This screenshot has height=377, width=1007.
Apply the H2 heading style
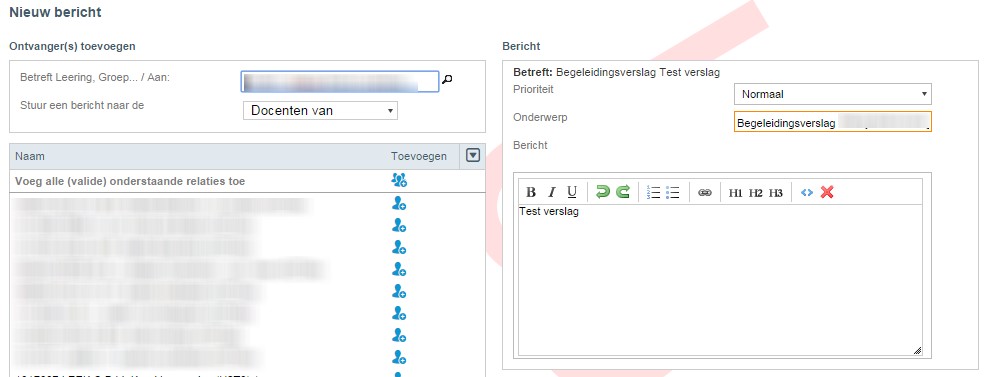click(755, 193)
